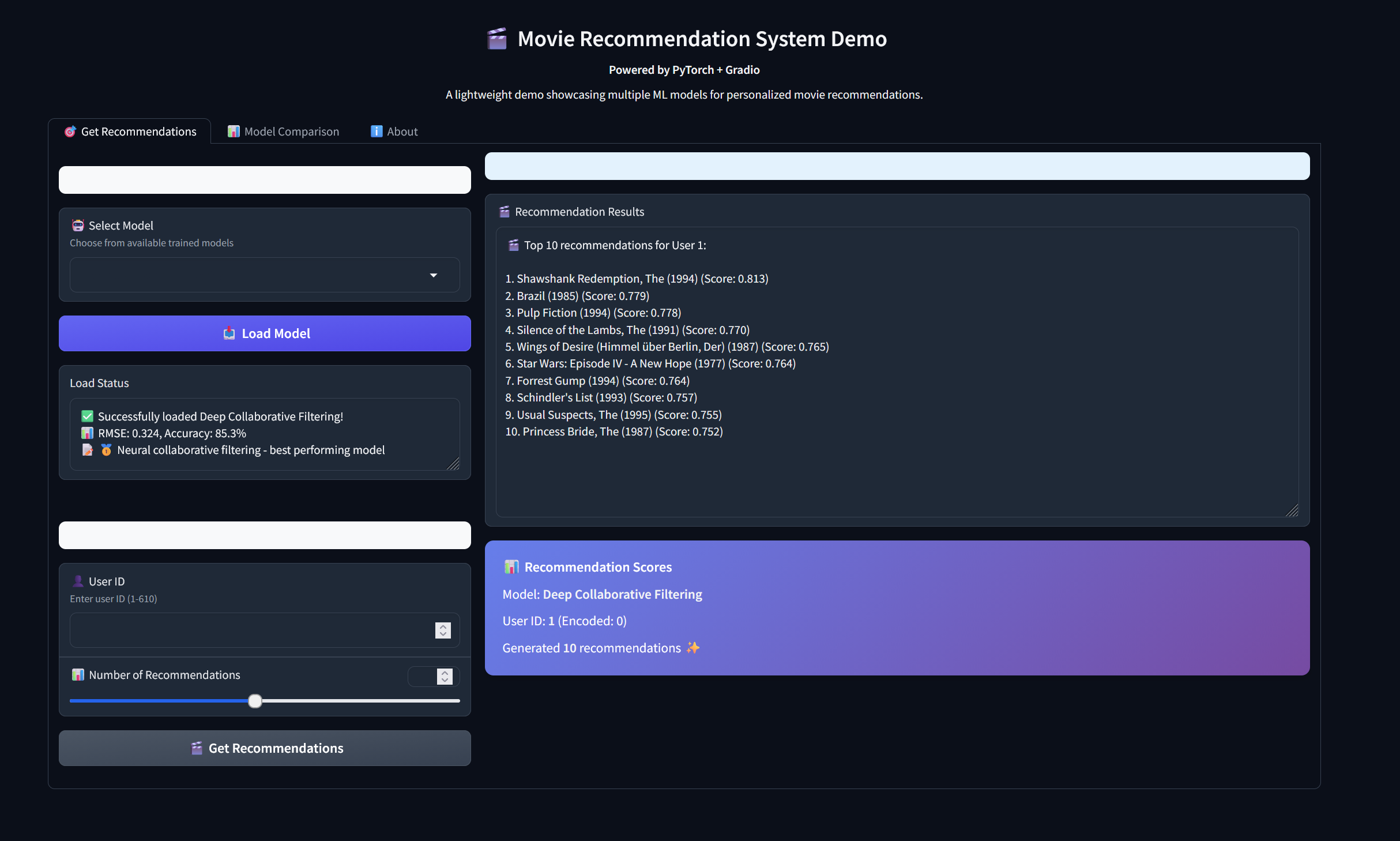The width and height of the screenshot is (1400, 841).
Task: Click the 'Successfully loaded Deep Collaborative Filtering!' message
Action: [x=221, y=416]
